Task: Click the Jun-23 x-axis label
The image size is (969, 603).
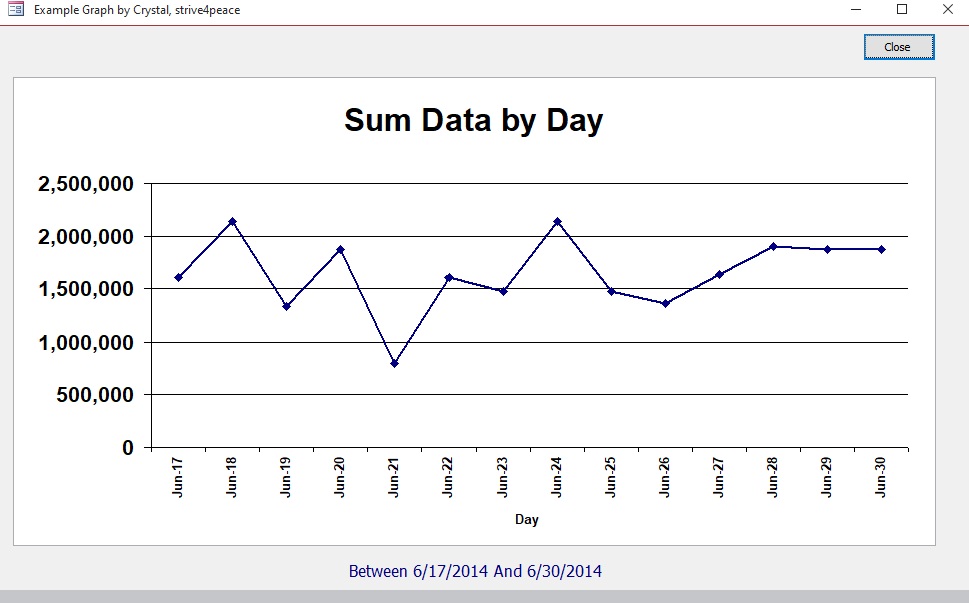Action: click(502, 477)
